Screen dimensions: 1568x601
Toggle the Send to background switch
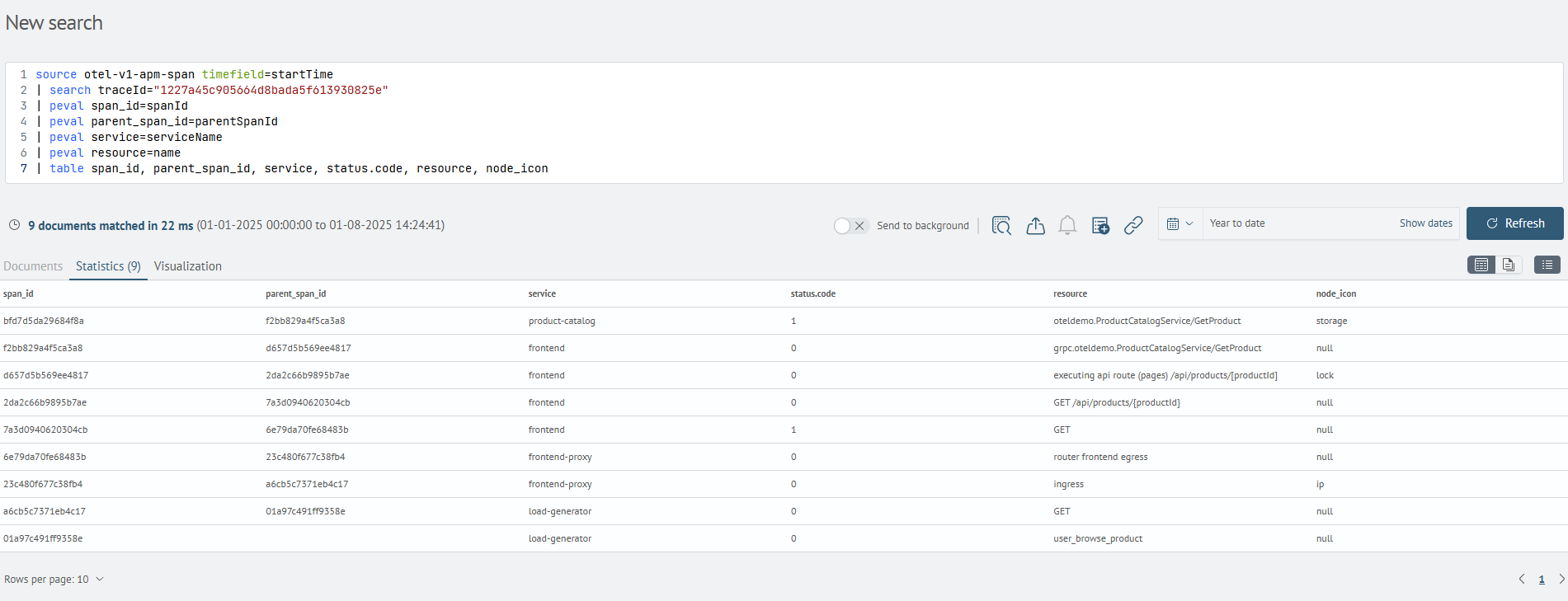click(x=850, y=226)
